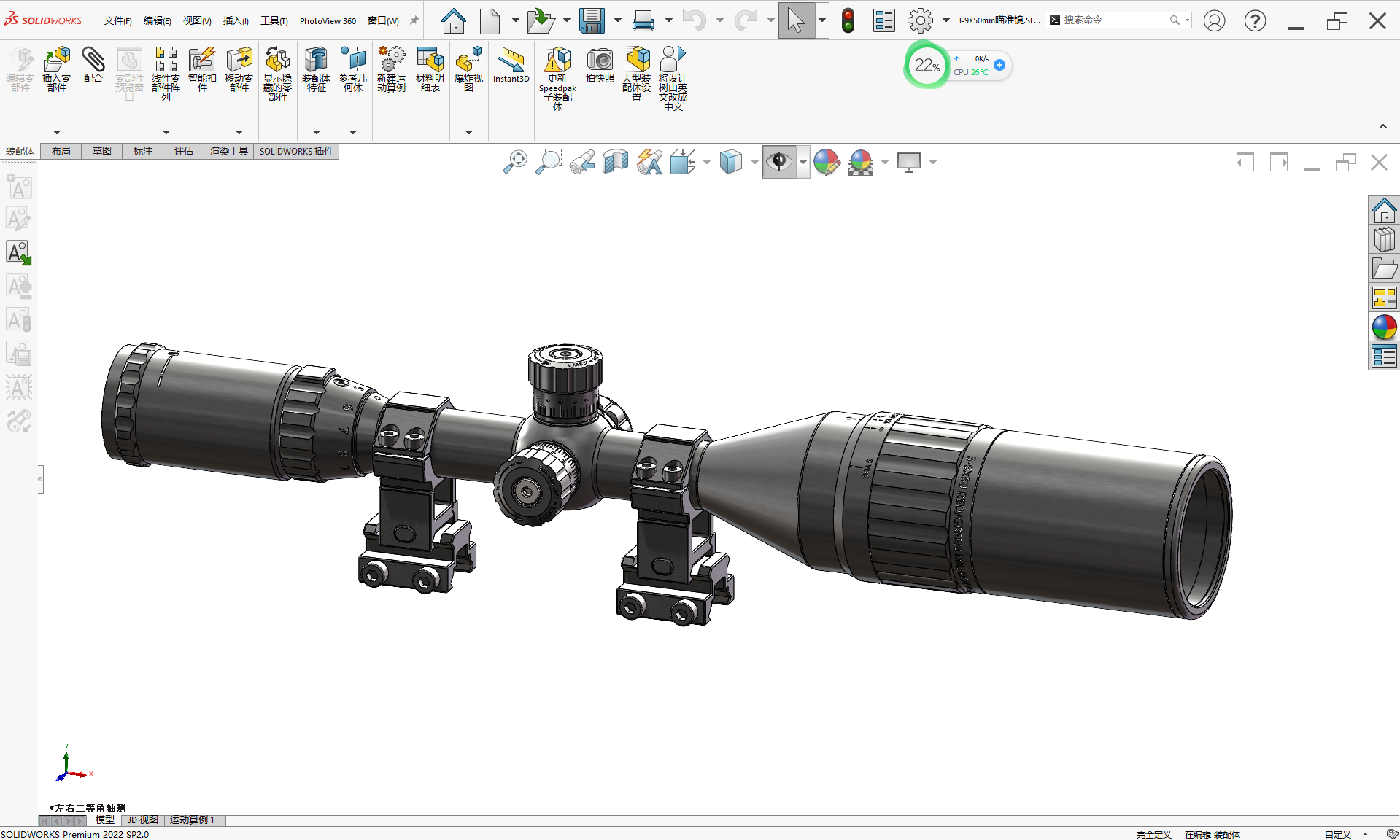Toggle Hide/Show Items eye icon
The width and height of the screenshot is (1400, 840).
(x=779, y=162)
